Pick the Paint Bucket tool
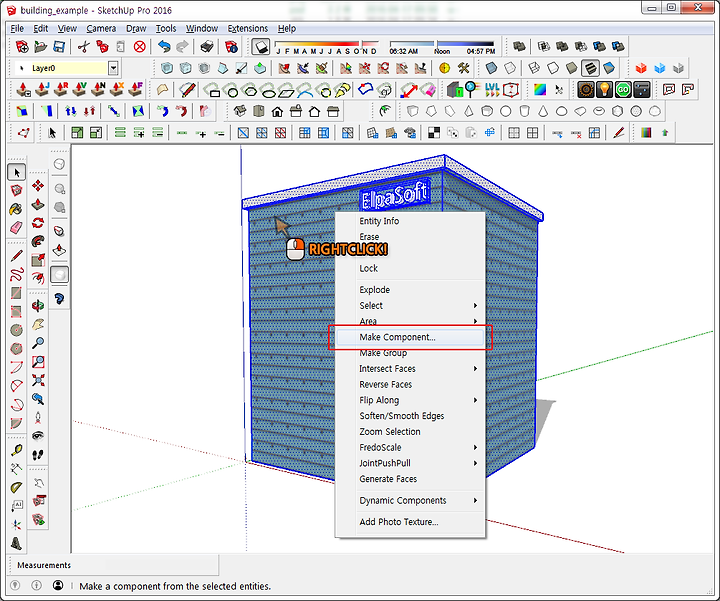 tap(16, 209)
